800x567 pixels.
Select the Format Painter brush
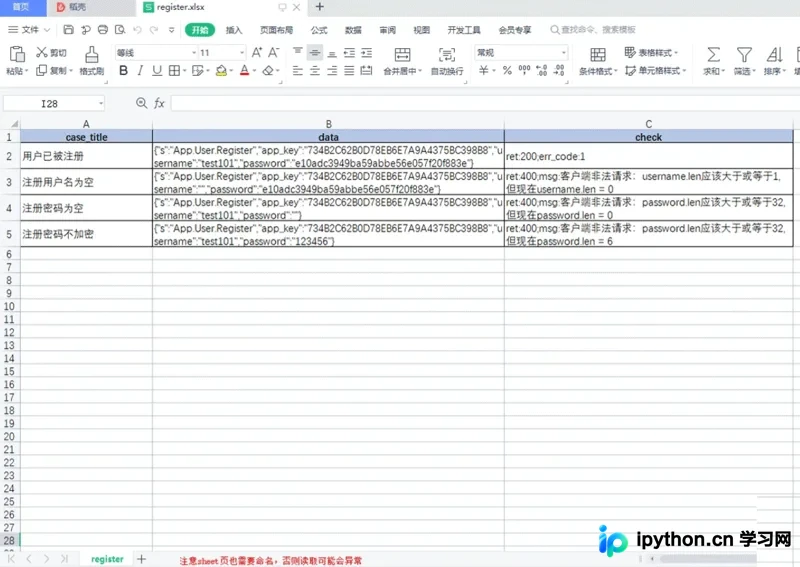click(x=92, y=54)
